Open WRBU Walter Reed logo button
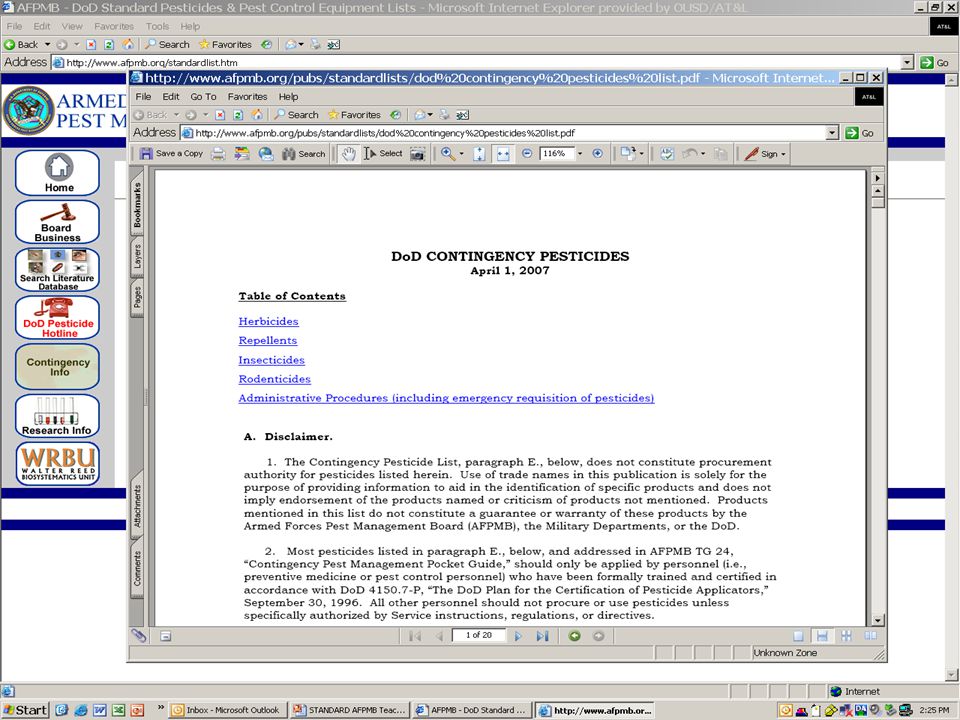 point(58,464)
